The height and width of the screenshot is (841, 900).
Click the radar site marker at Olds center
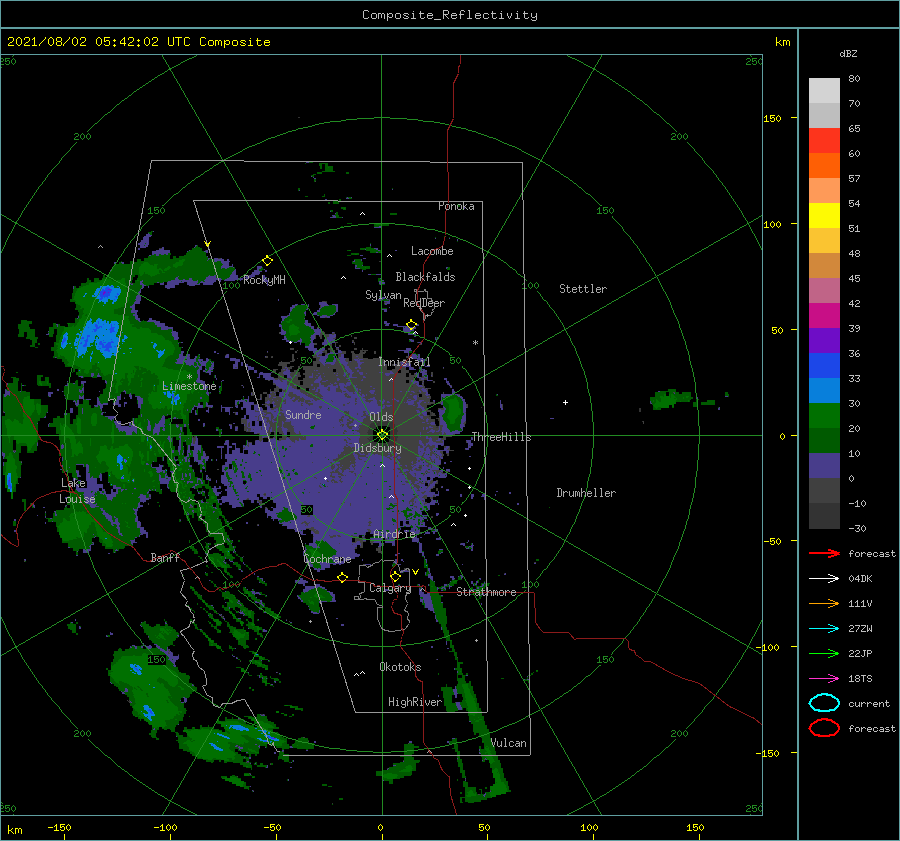tap(382, 435)
